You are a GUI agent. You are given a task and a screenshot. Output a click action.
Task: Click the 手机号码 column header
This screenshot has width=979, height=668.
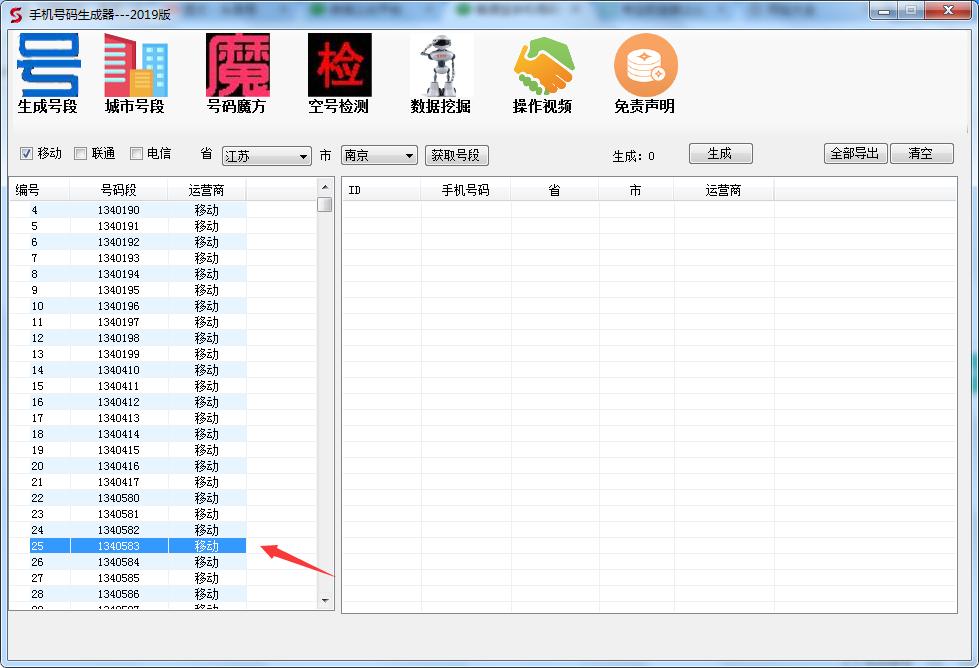click(466, 190)
